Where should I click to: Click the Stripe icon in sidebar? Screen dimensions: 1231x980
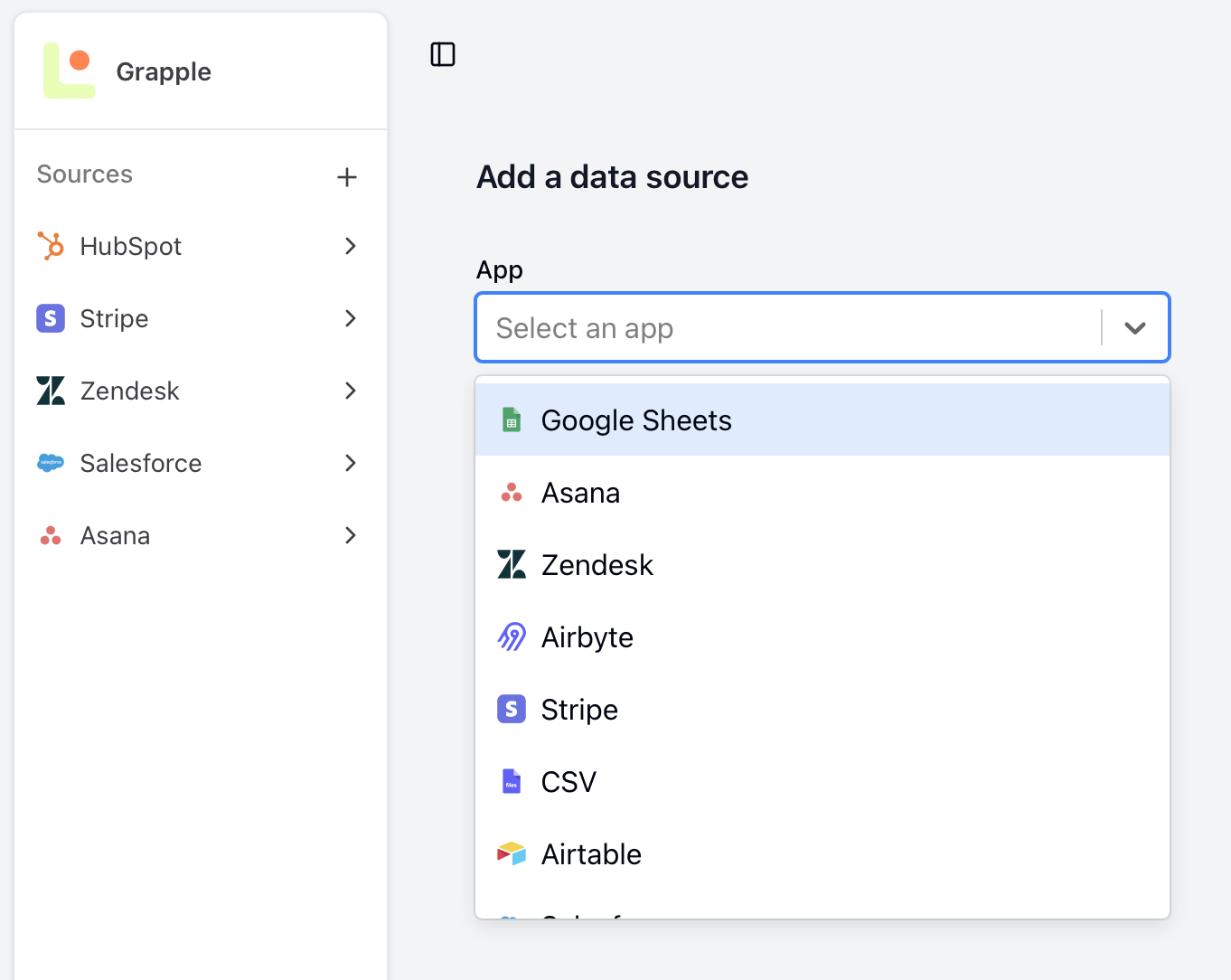[51, 318]
